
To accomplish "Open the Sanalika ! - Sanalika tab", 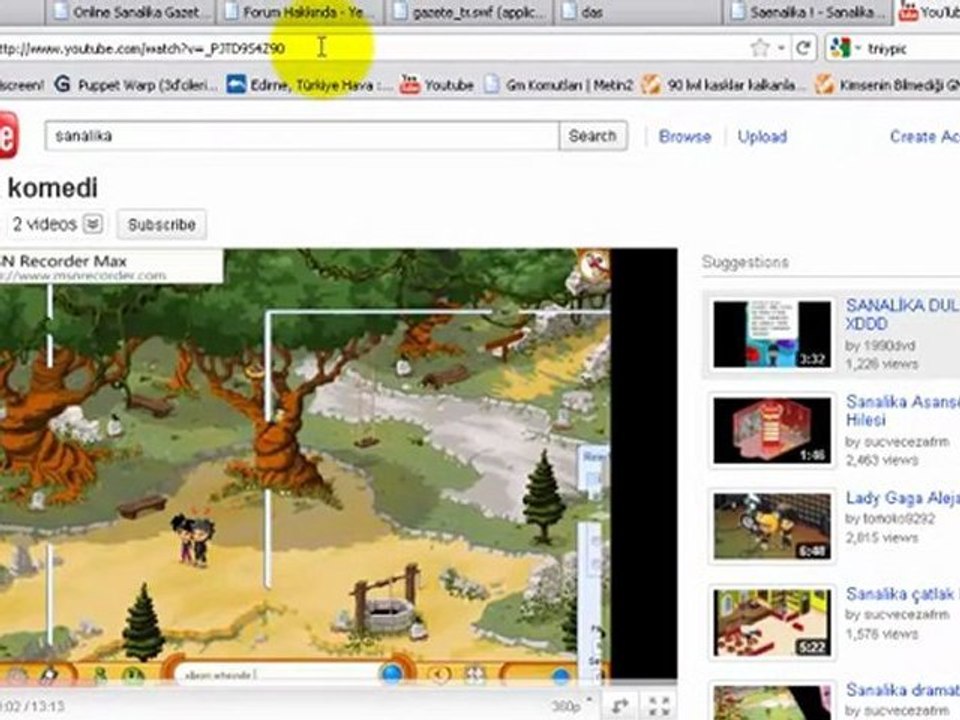I will (x=808, y=12).
